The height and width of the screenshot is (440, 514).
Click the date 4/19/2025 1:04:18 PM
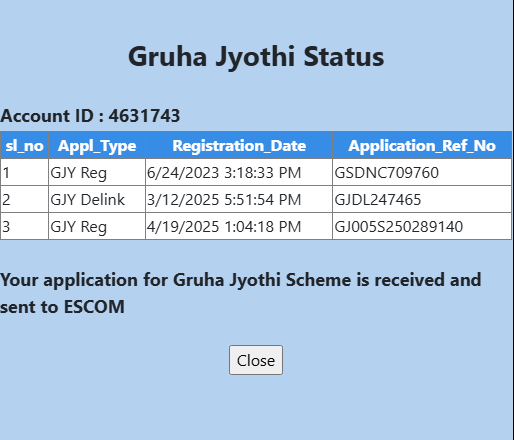(224, 227)
